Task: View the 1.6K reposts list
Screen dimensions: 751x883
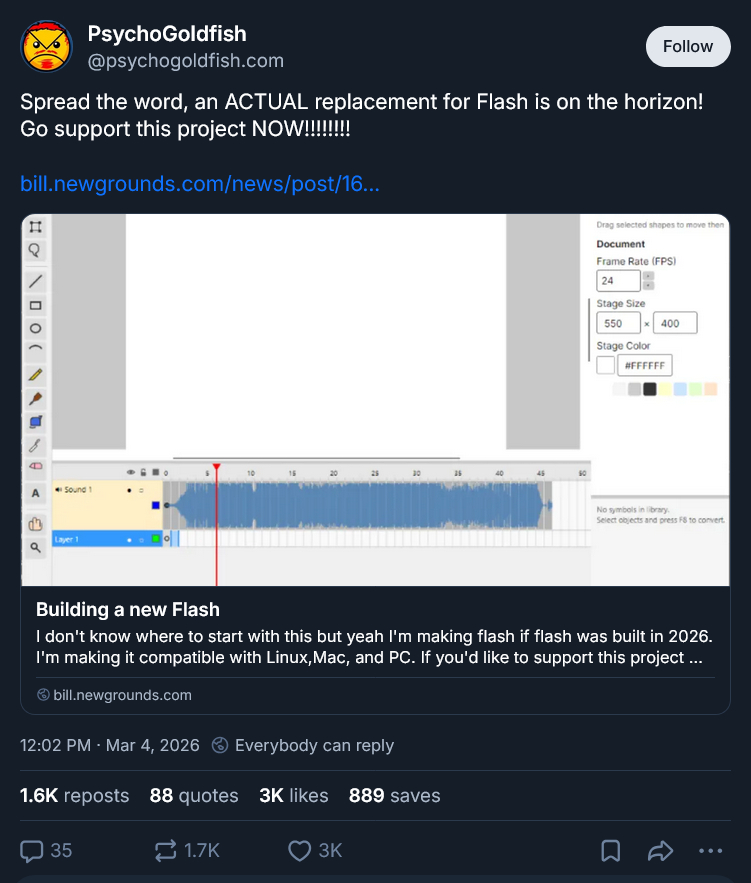Action: [75, 796]
